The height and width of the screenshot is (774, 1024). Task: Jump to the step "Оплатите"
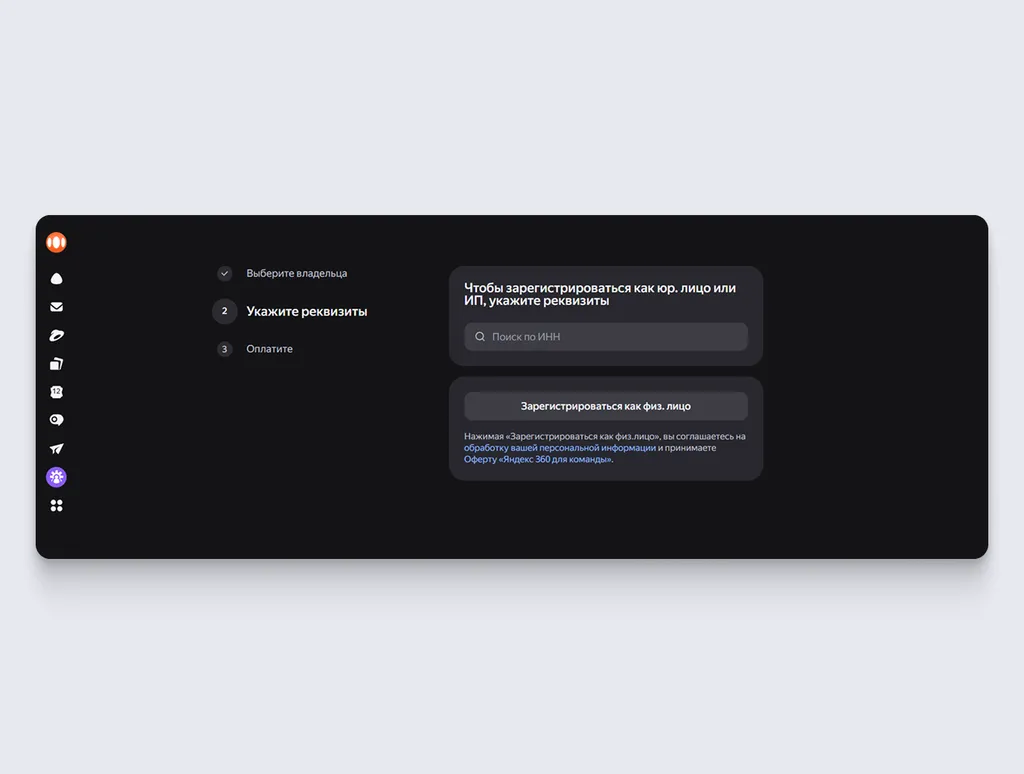[269, 349]
